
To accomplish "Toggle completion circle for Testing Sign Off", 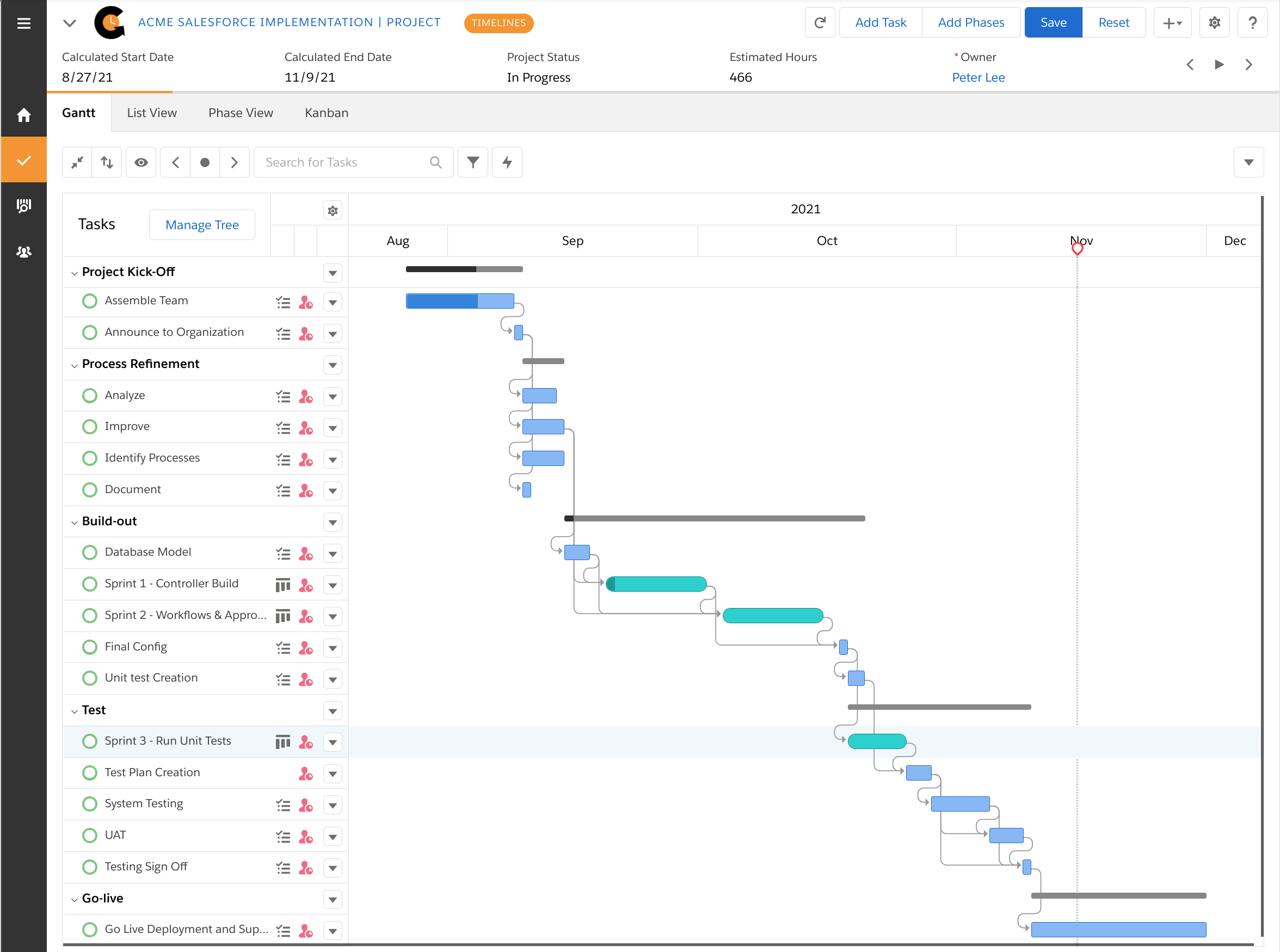I will pyautogui.click(x=89, y=867).
